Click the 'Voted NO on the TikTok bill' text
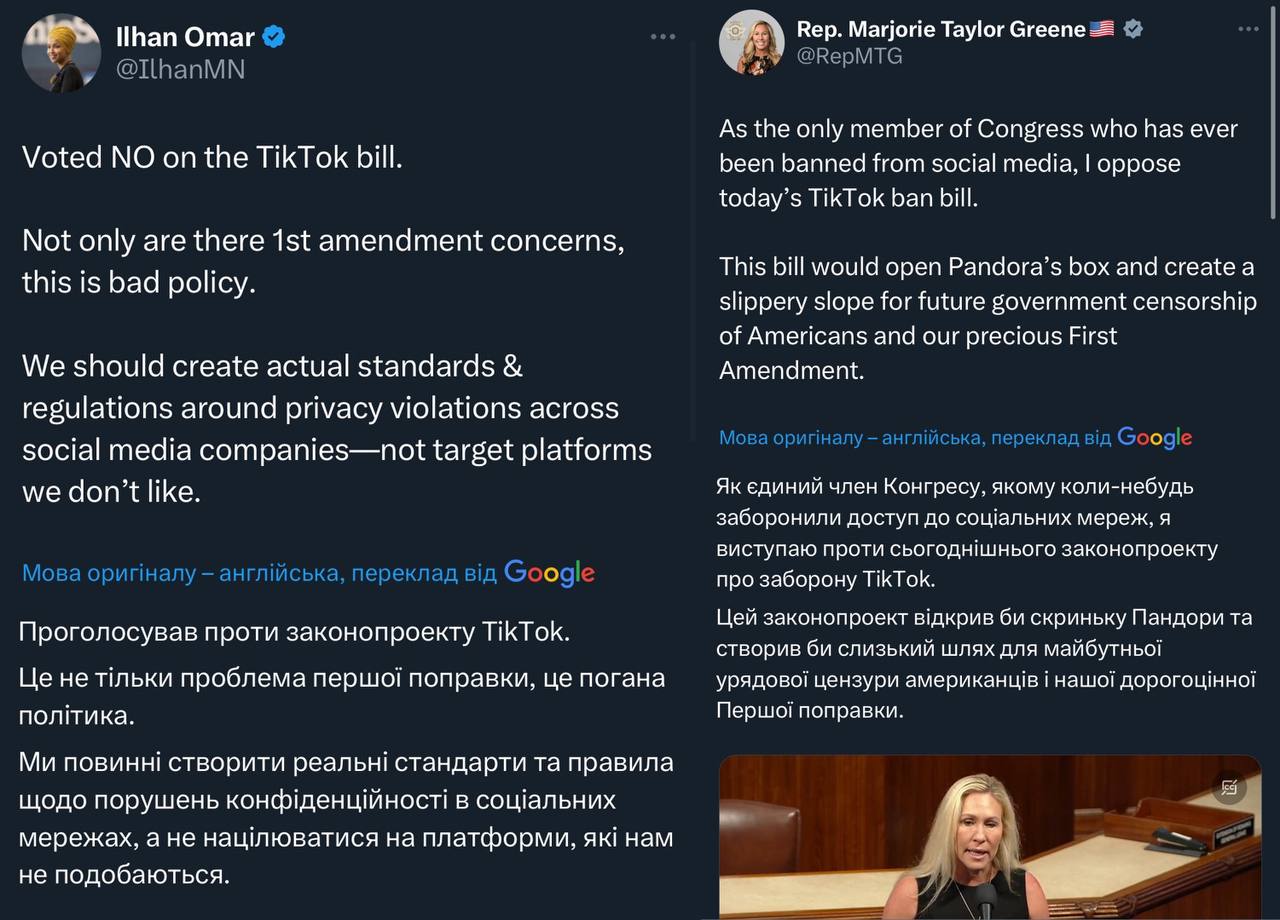This screenshot has height=920, width=1280. pos(212,157)
